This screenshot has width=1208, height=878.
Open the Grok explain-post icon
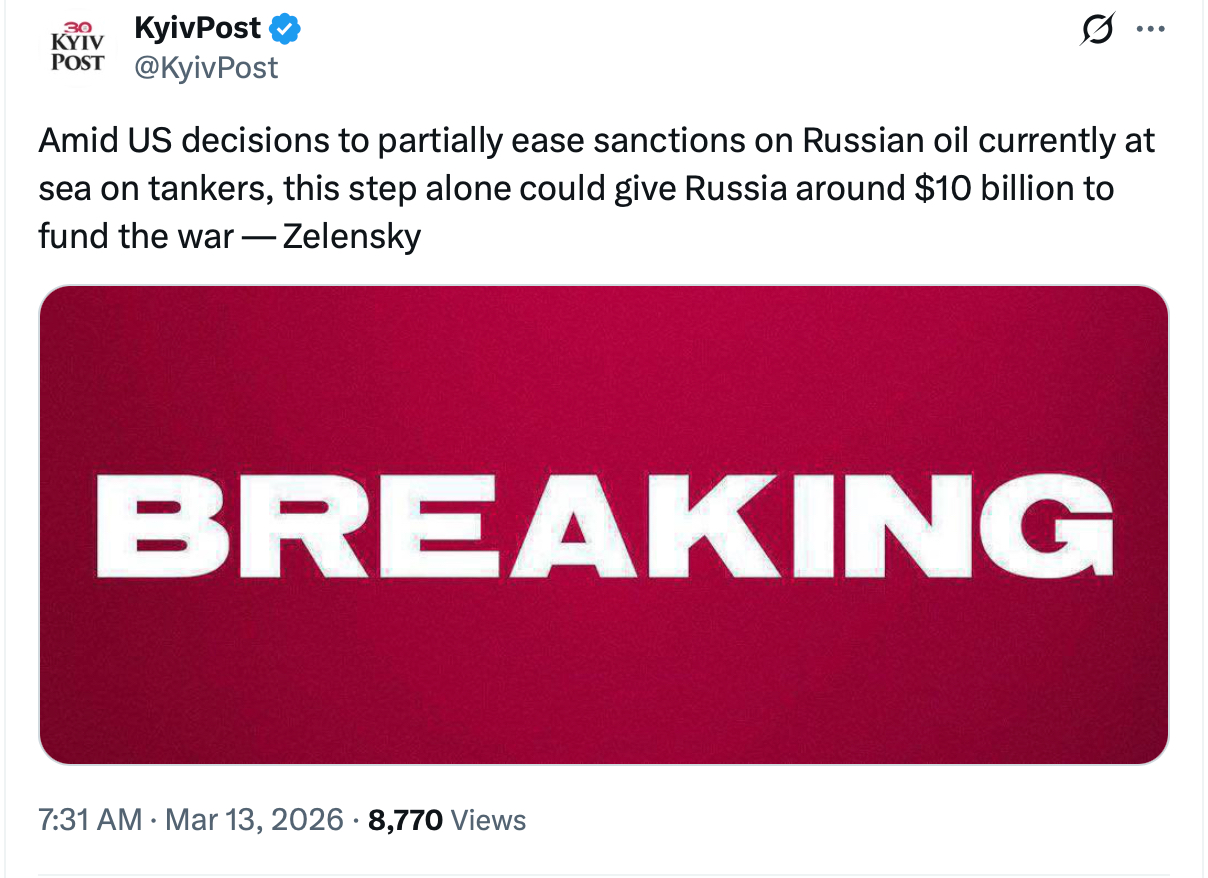[x=1097, y=30]
